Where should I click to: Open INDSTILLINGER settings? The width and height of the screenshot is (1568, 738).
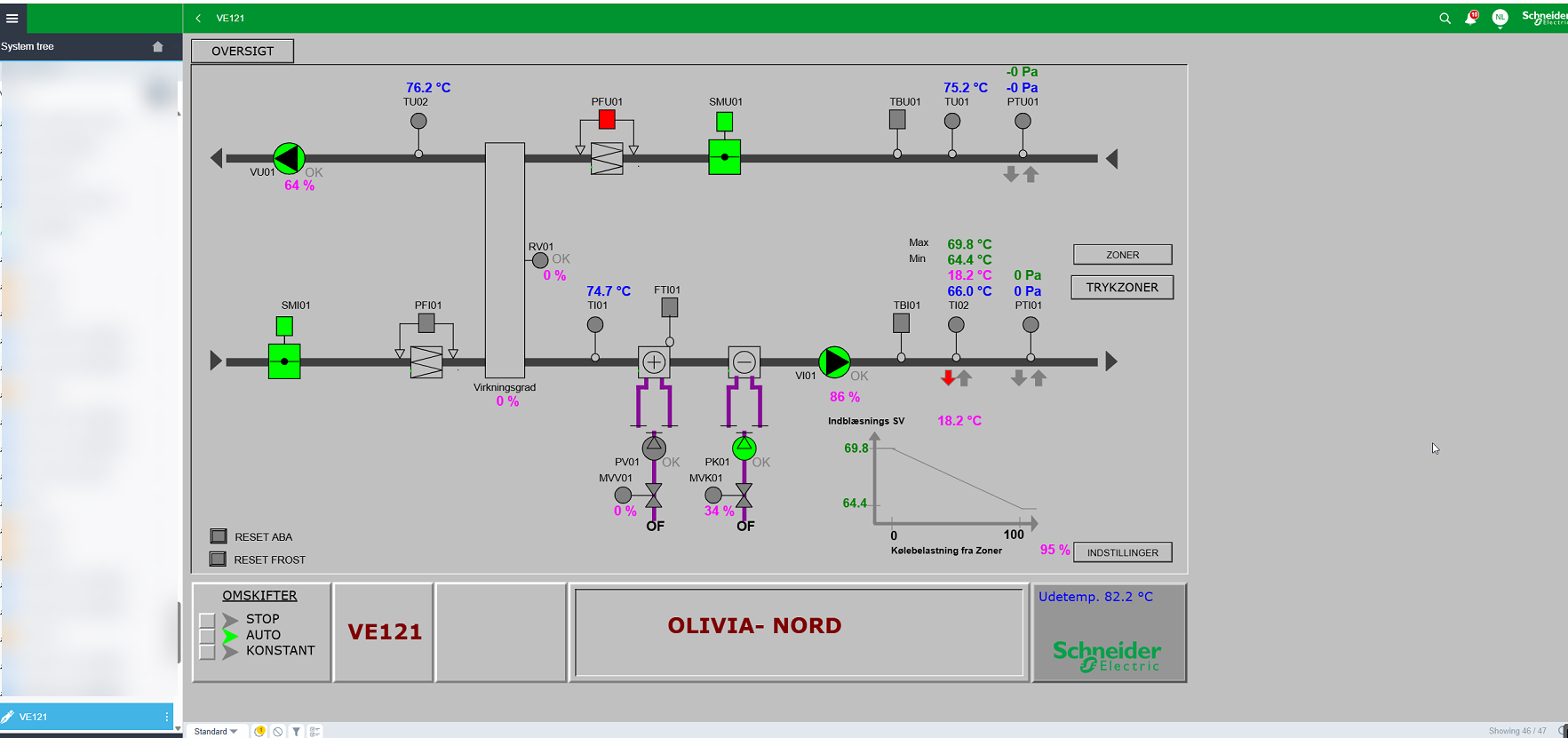(x=1123, y=552)
